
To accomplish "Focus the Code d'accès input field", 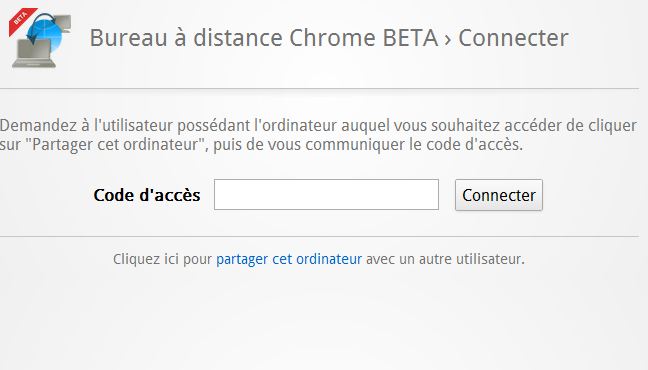I will tap(326, 194).
